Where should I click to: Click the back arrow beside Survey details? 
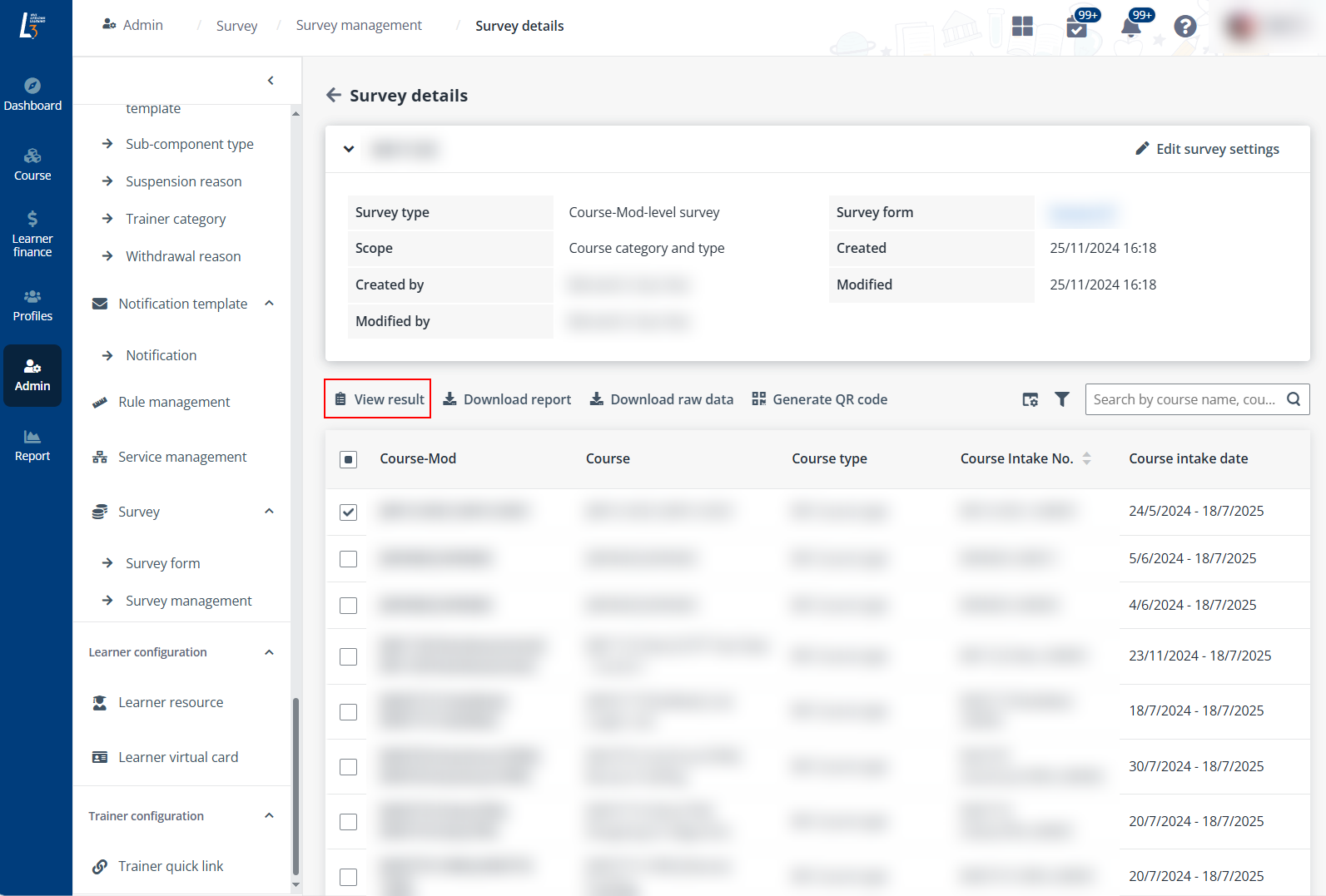click(334, 95)
